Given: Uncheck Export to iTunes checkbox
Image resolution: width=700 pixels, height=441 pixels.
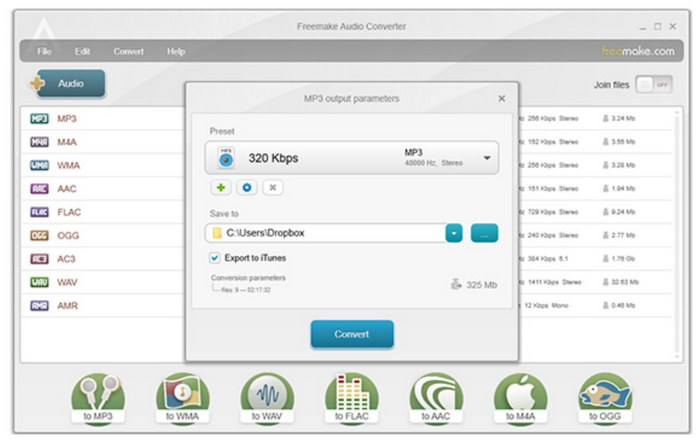Looking at the screenshot, I should (x=215, y=258).
